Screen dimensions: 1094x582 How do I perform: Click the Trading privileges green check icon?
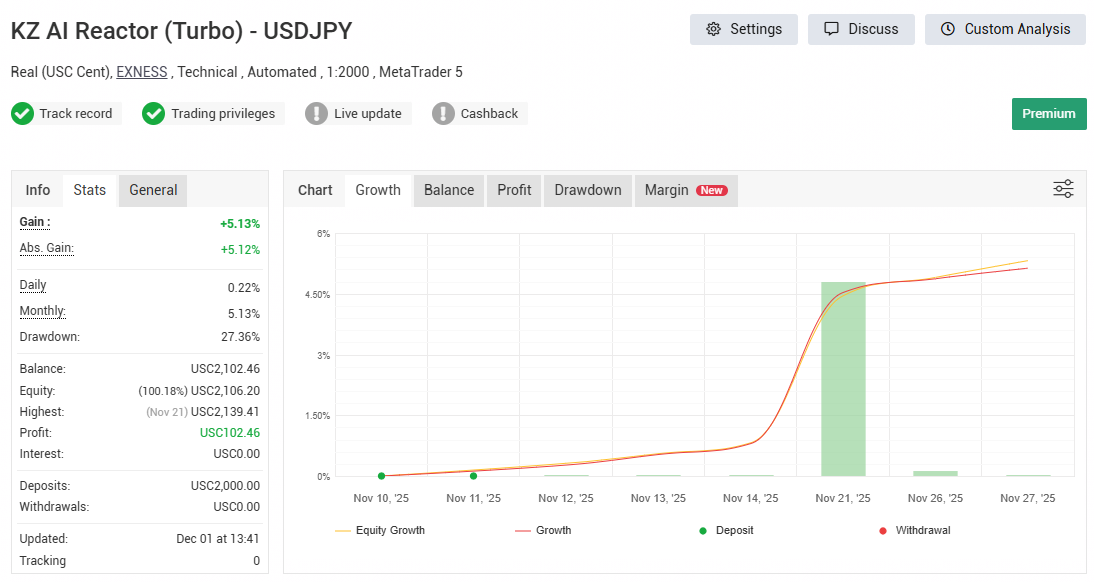(x=153, y=113)
